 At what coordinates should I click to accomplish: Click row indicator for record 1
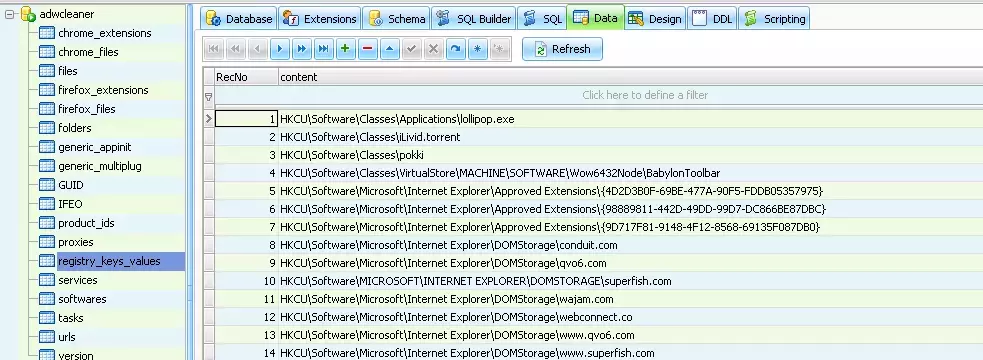[209, 119]
